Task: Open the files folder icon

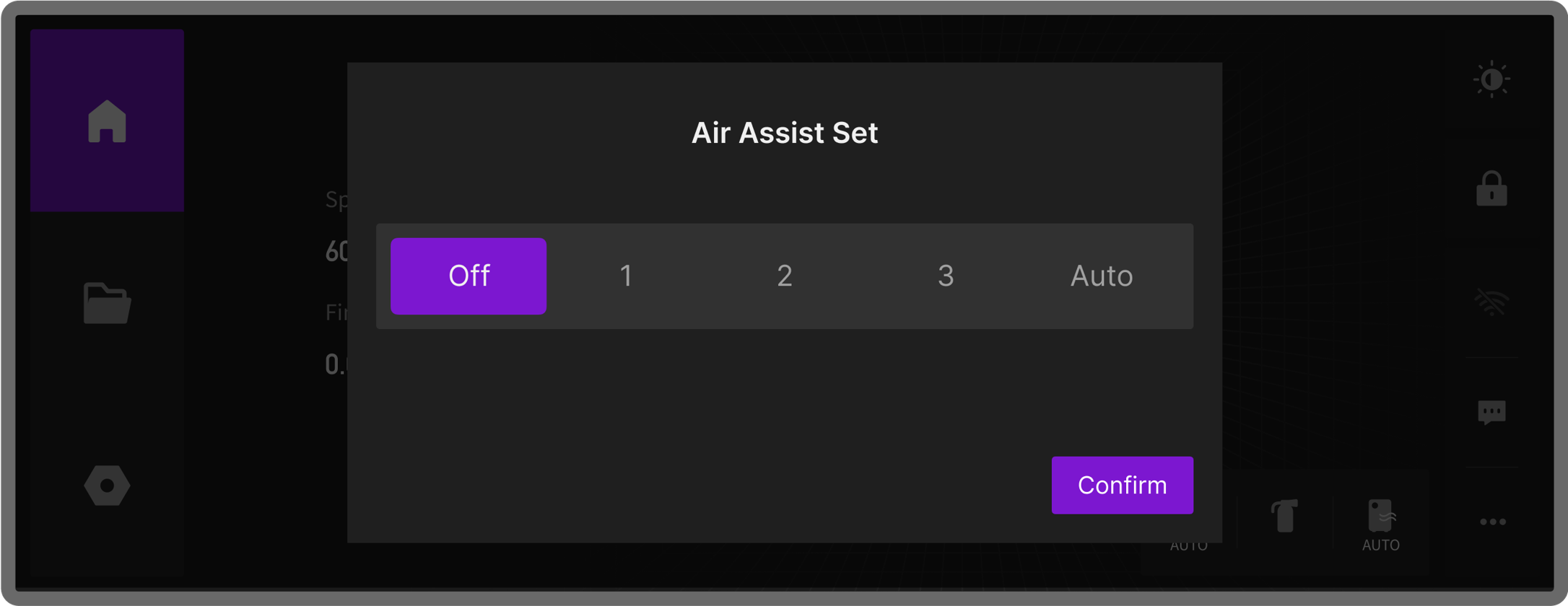Action: coord(107,303)
